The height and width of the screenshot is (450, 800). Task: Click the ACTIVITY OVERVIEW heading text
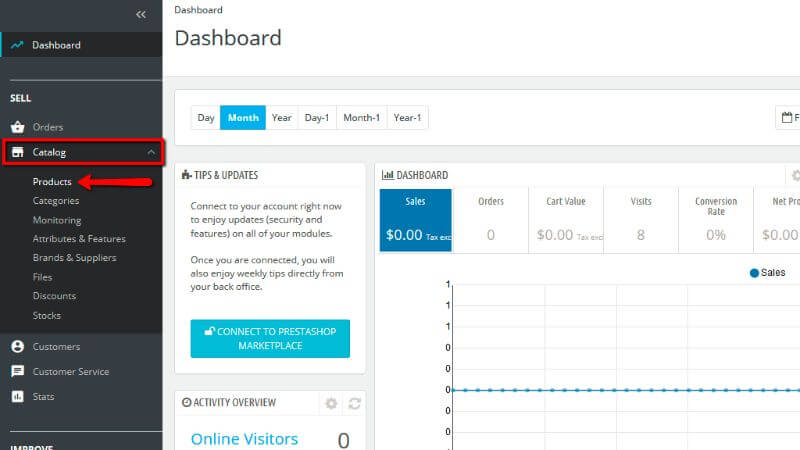click(235, 403)
